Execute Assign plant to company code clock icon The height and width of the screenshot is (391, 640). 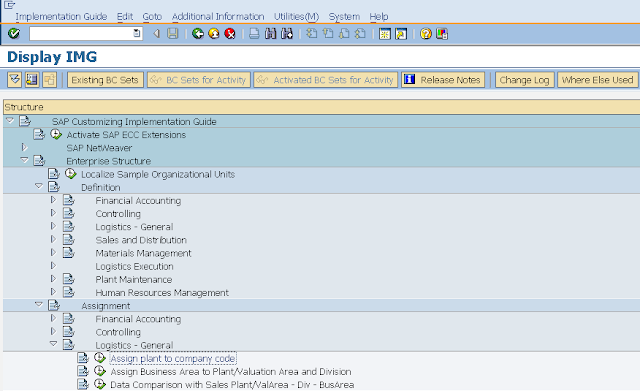click(100, 358)
